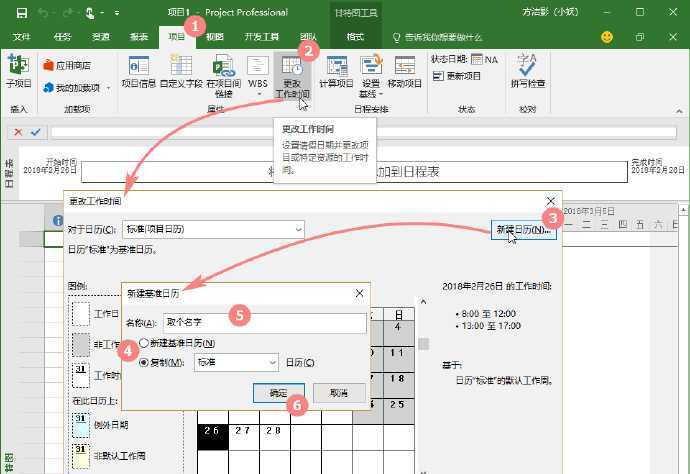Screen dimensions: 690x474
Task: Select calendar day 18
Action: point(399,385)
